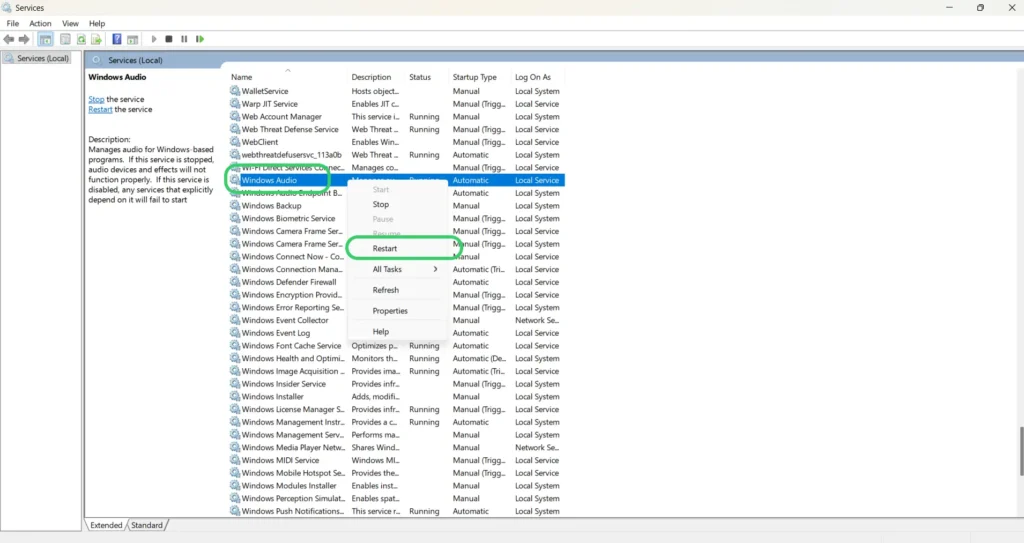Select the webthreatdefusersvc_113a0b row

pos(396,155)
